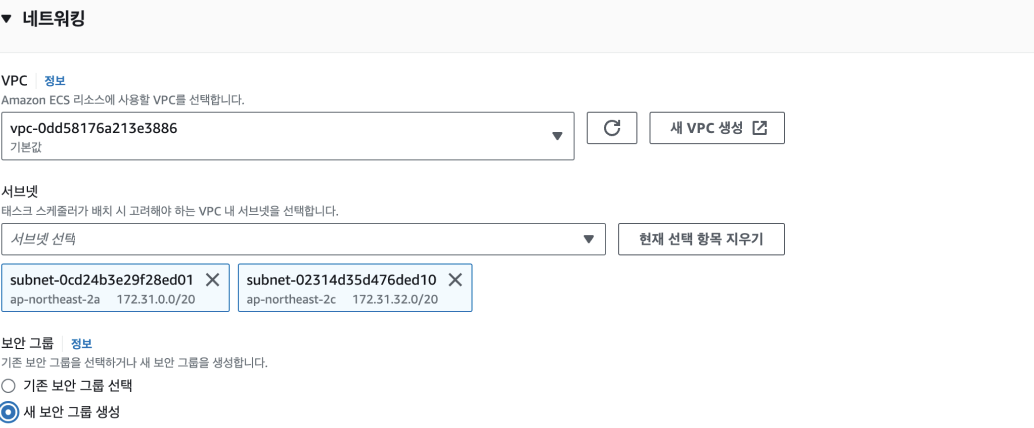This screenshot has width=1034, height=428.
Task: Click the external link icon on 새 VPC 생성
Action: [760, 128]
